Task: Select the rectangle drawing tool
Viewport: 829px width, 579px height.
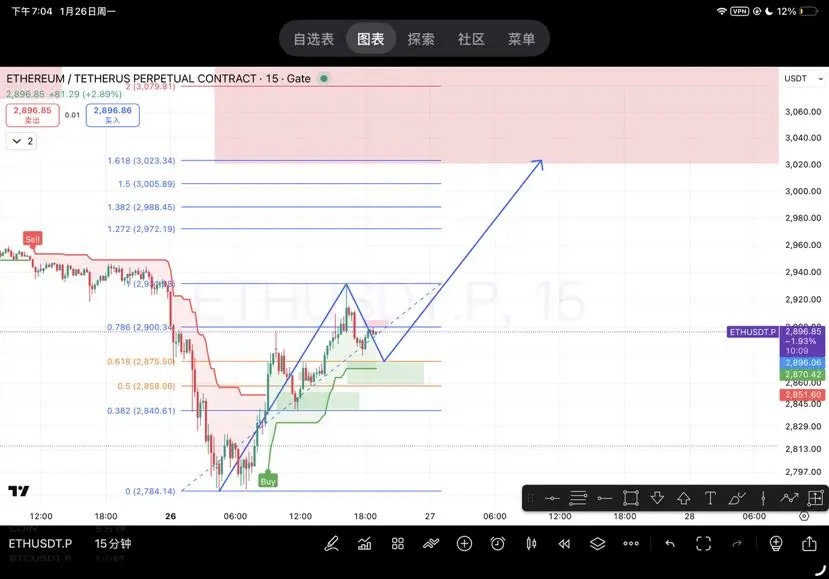Action: point(631,498)
